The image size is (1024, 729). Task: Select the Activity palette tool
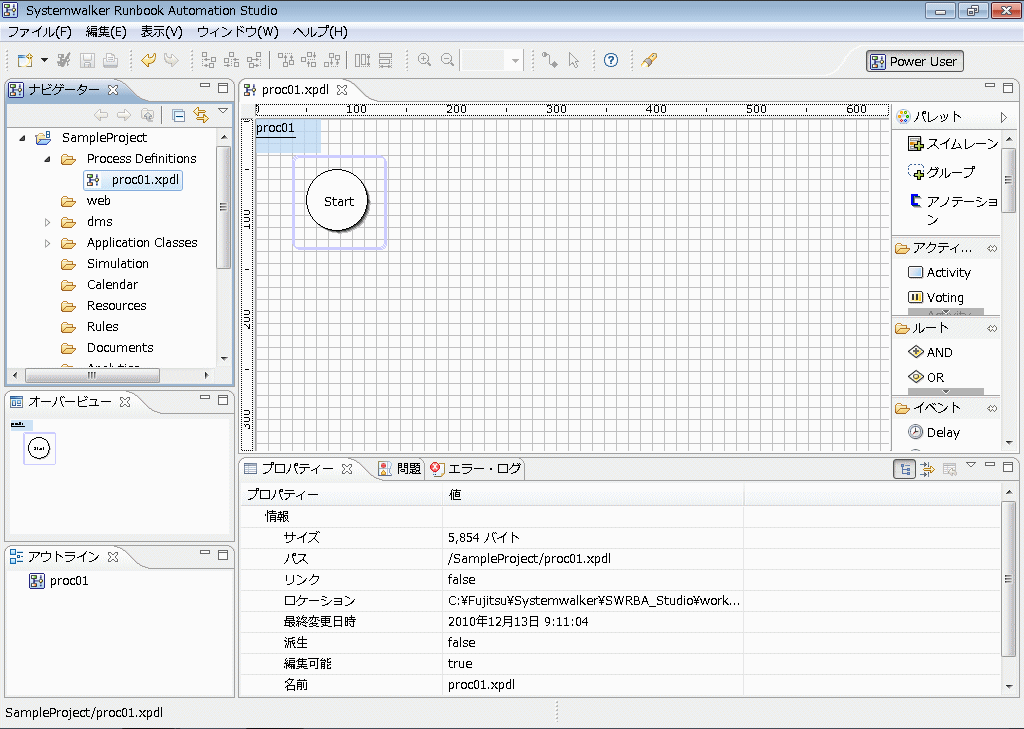pyautogui.click(x=940, y=272)
